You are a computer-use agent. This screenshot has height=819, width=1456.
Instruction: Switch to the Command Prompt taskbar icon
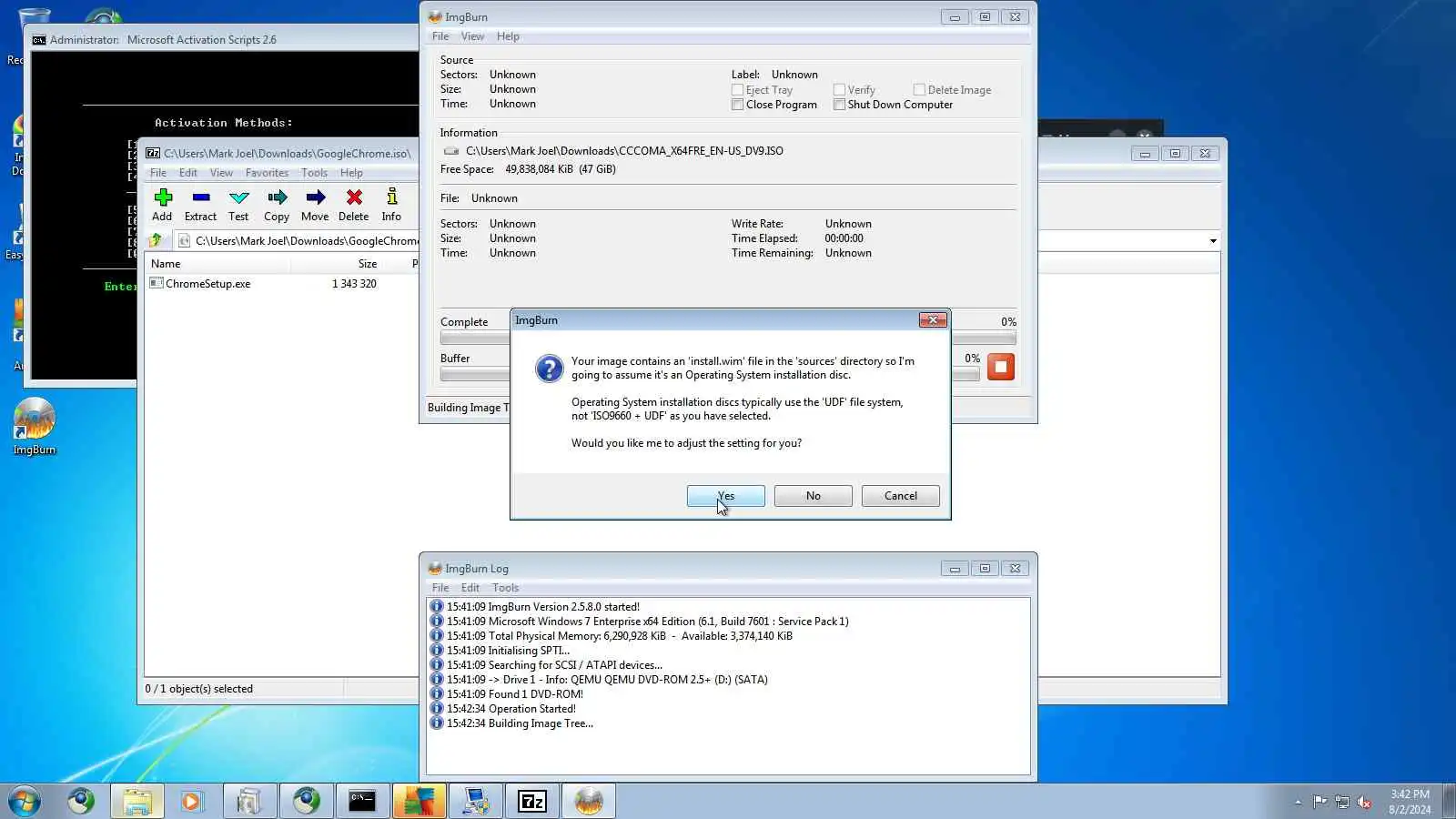point(362,802)
